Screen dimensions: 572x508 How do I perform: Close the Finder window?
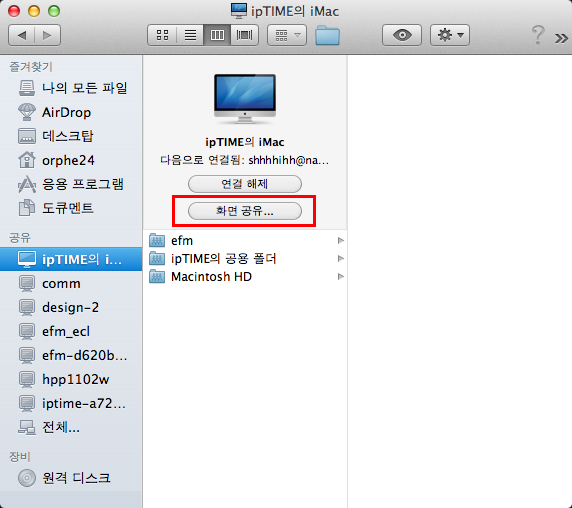pos(14,11)
